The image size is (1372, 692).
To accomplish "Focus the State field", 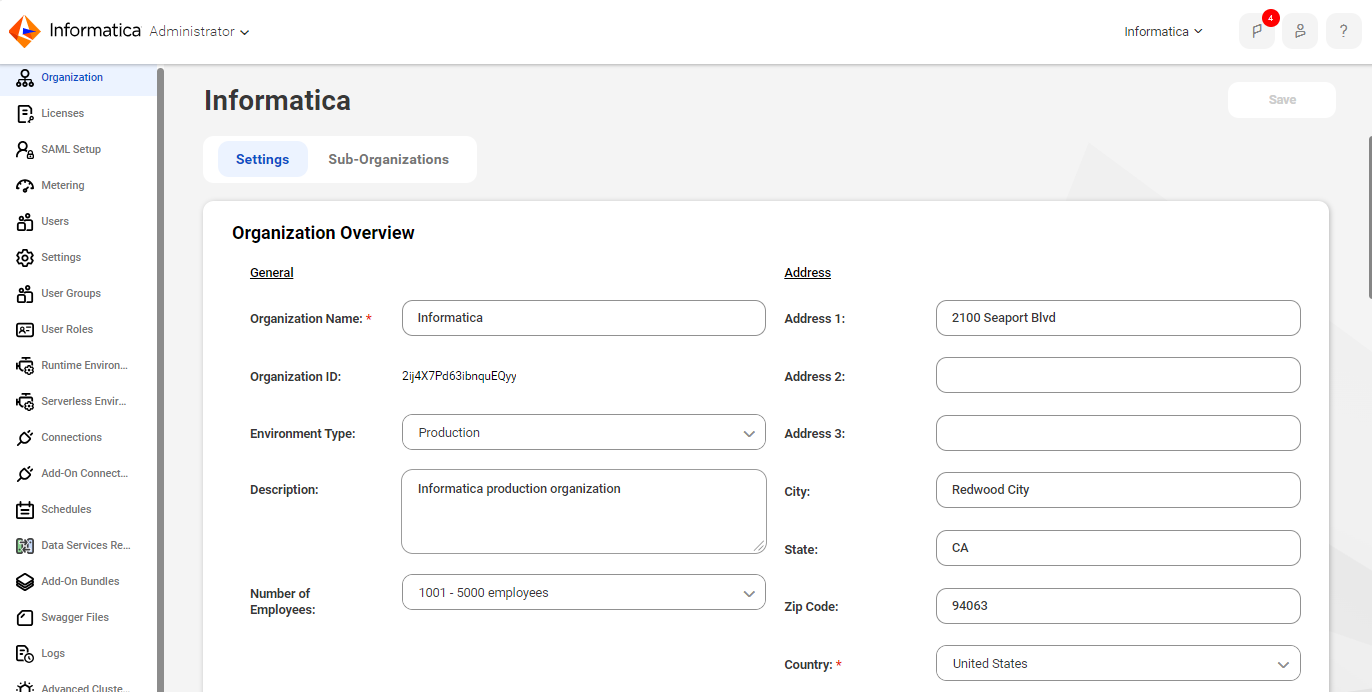I will (x=1118, y=548).
